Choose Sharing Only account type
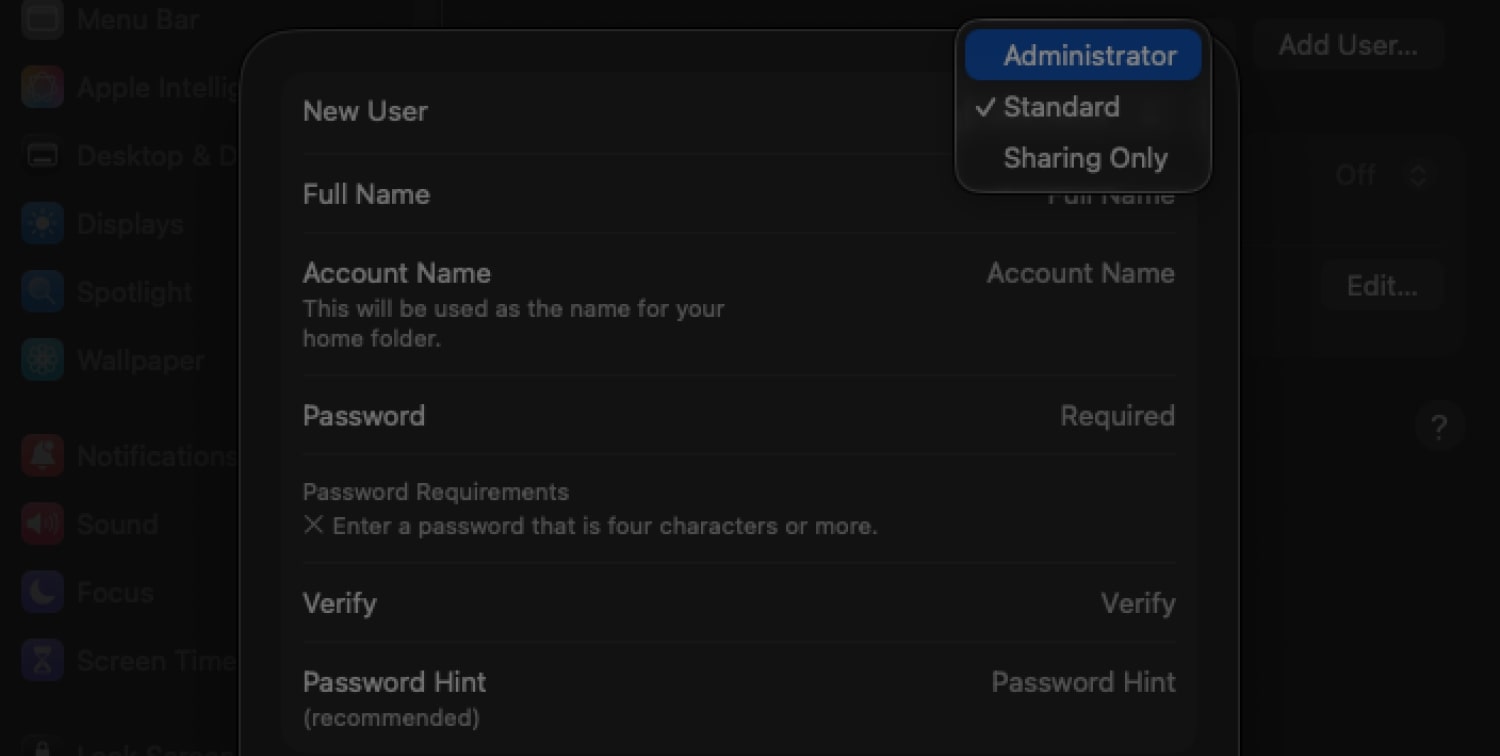Viewport: 1500px width, 756px height. tap(1085, 157)
